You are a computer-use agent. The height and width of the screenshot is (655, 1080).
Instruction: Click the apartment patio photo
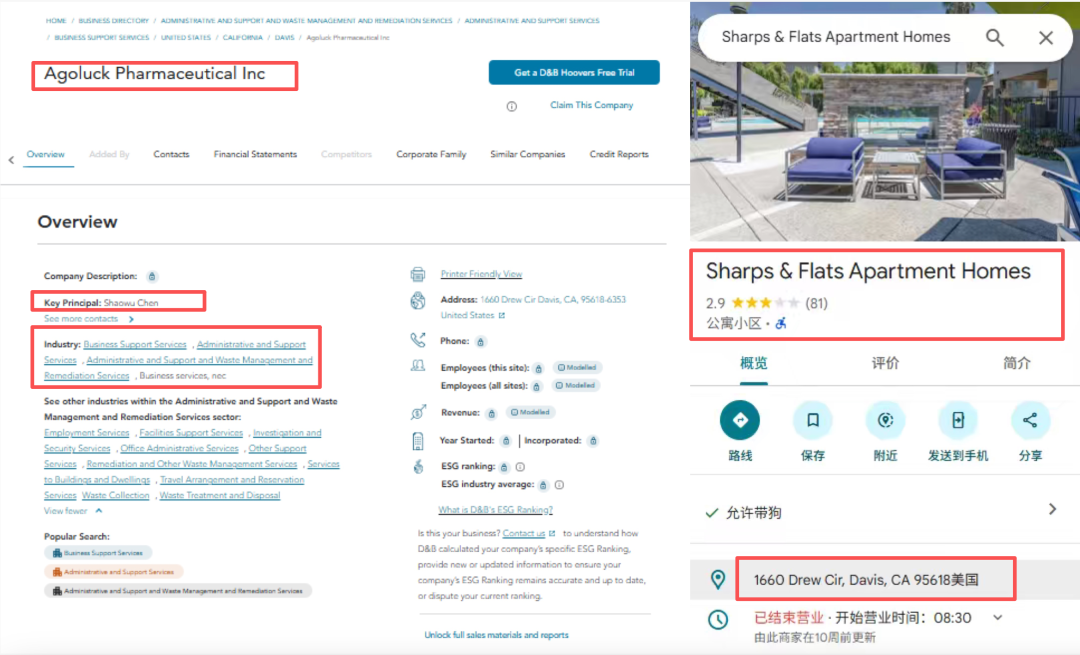tap(884, 152)
